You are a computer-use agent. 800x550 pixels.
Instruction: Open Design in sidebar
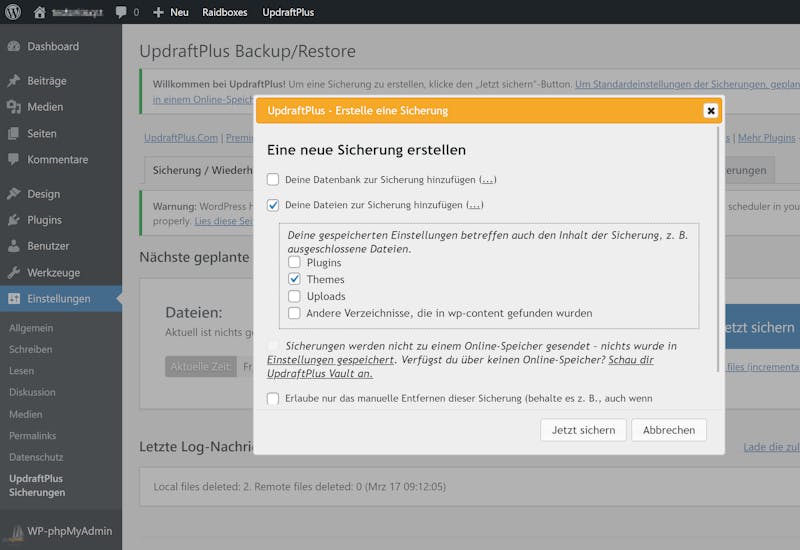[44, 194]
